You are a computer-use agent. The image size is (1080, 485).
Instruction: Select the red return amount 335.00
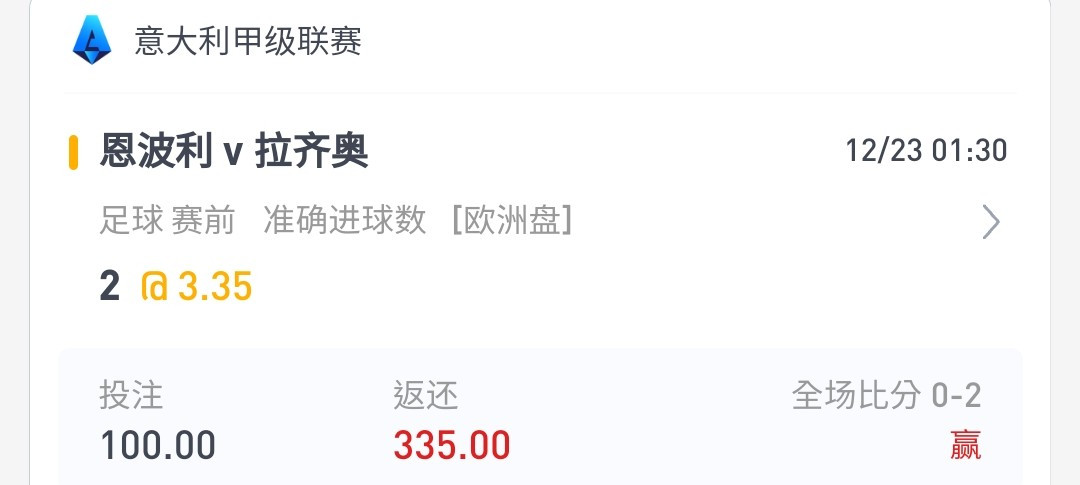tap(452, 445)
